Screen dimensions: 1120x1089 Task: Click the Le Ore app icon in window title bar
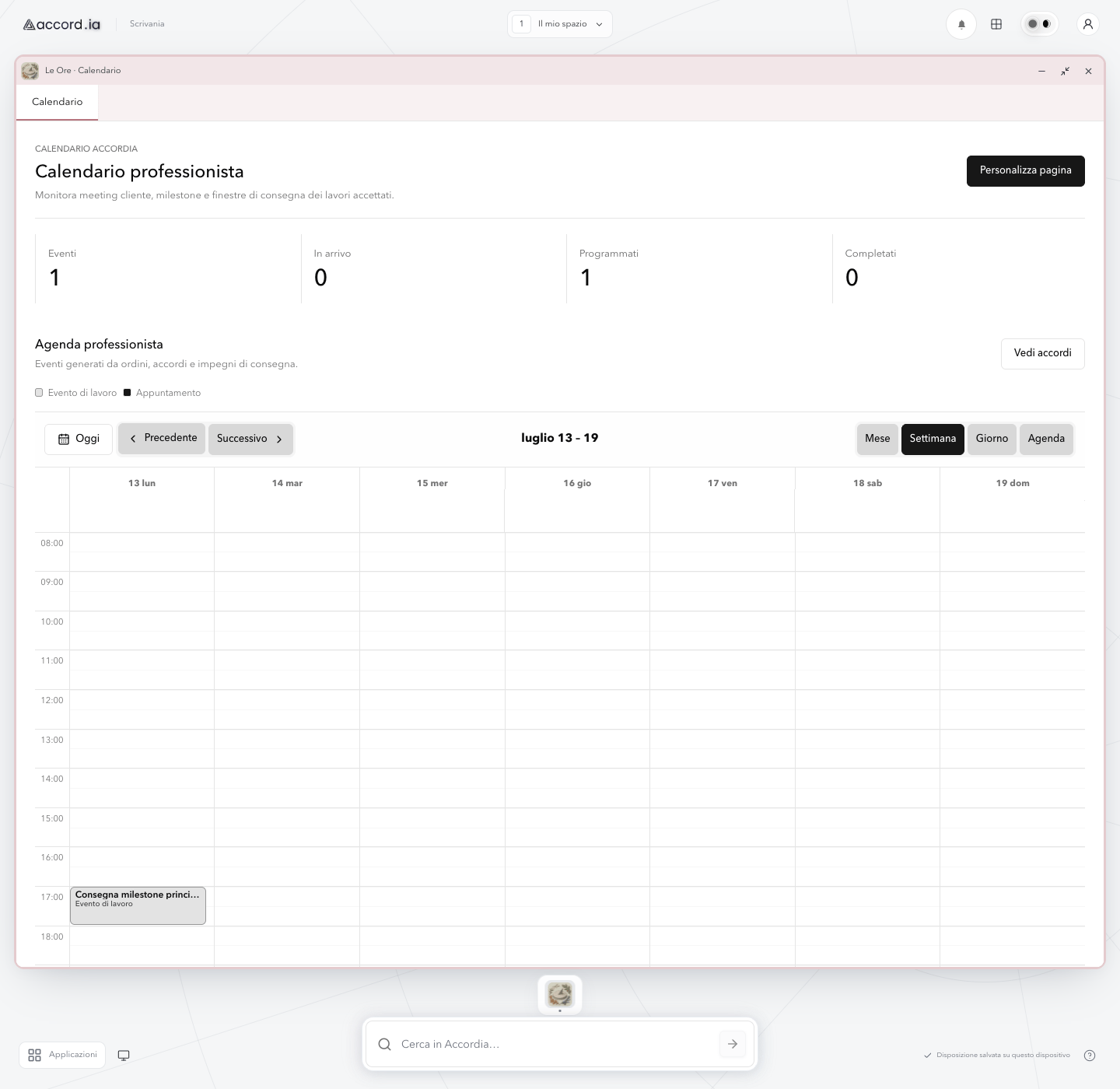click(x=30, y=71)
